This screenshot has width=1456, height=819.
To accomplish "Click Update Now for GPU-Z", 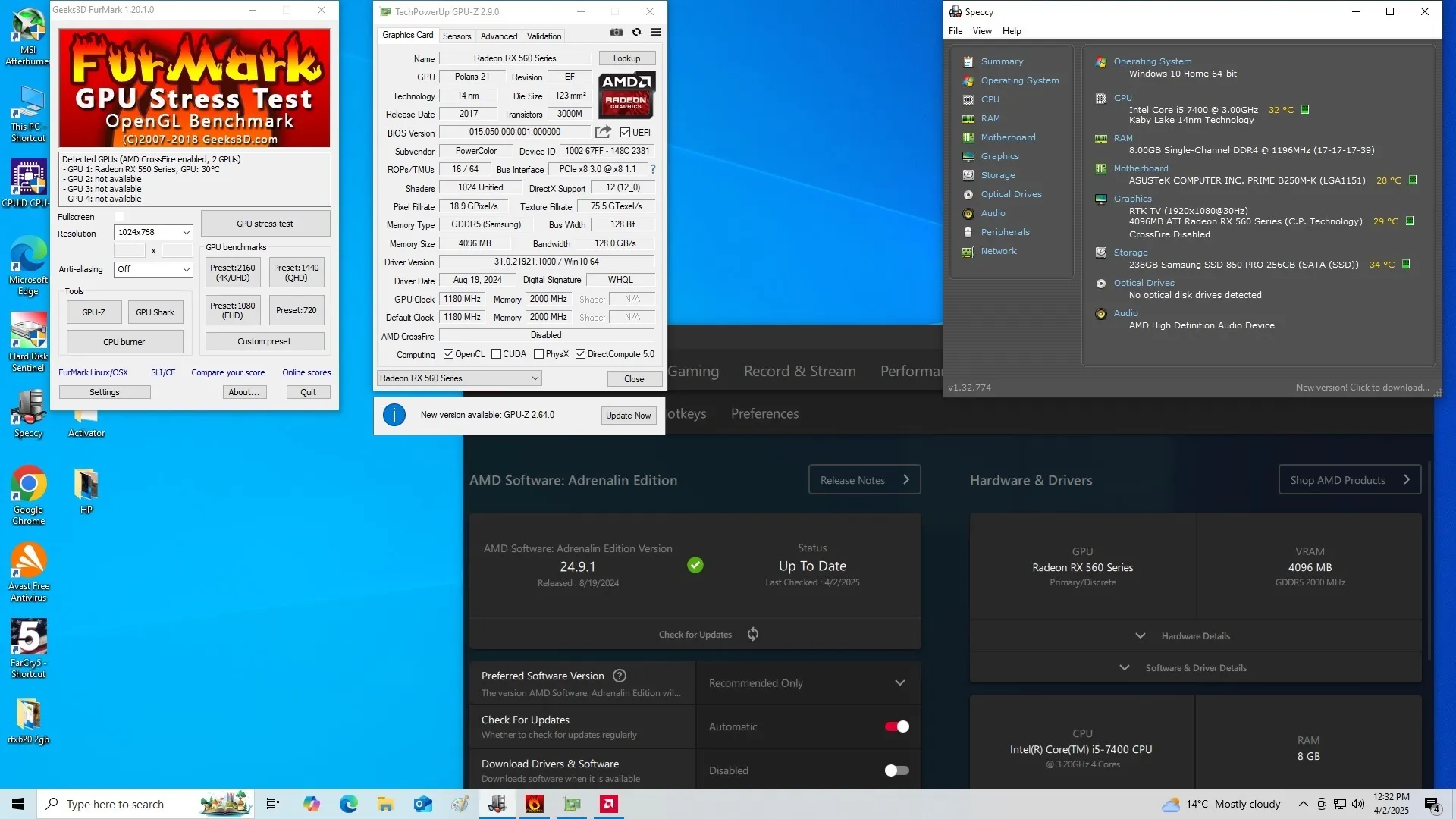I will 629,415.
